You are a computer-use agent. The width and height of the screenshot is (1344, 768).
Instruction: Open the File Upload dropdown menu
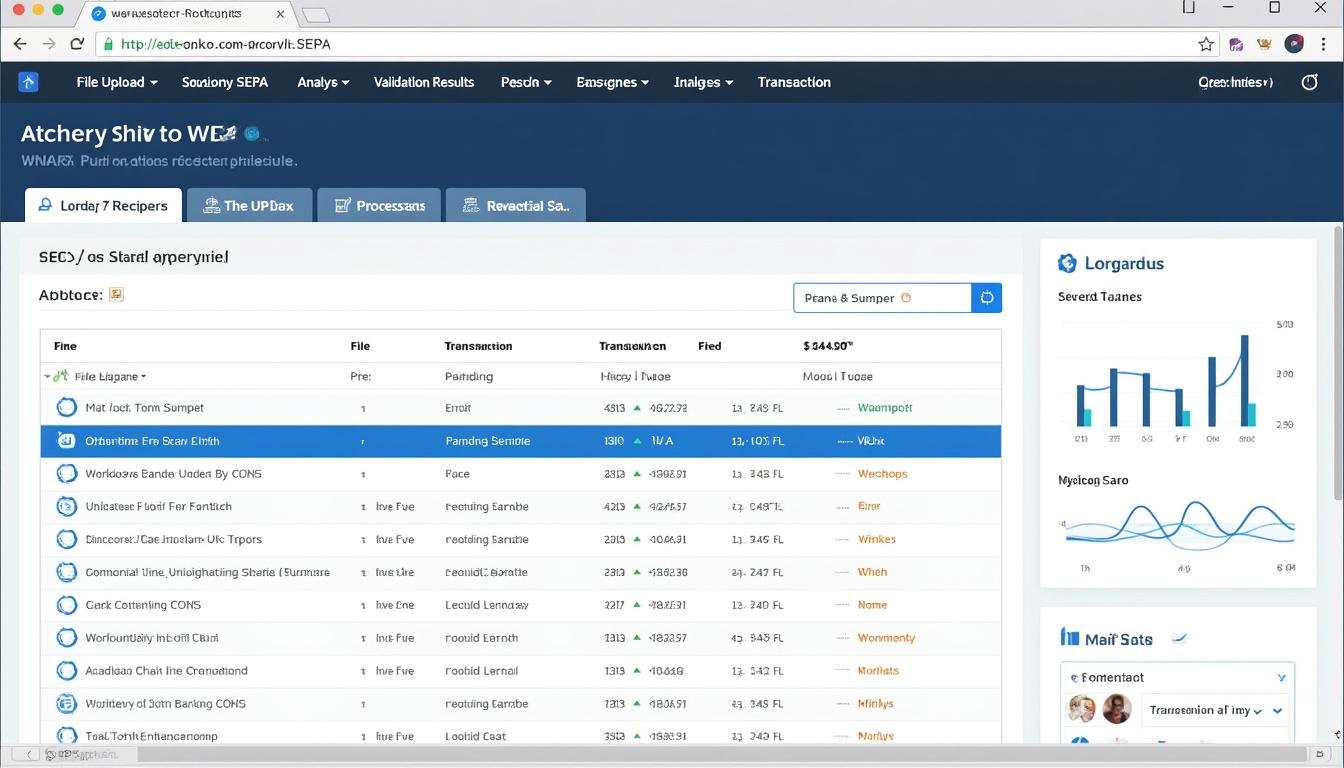point(116,82)
